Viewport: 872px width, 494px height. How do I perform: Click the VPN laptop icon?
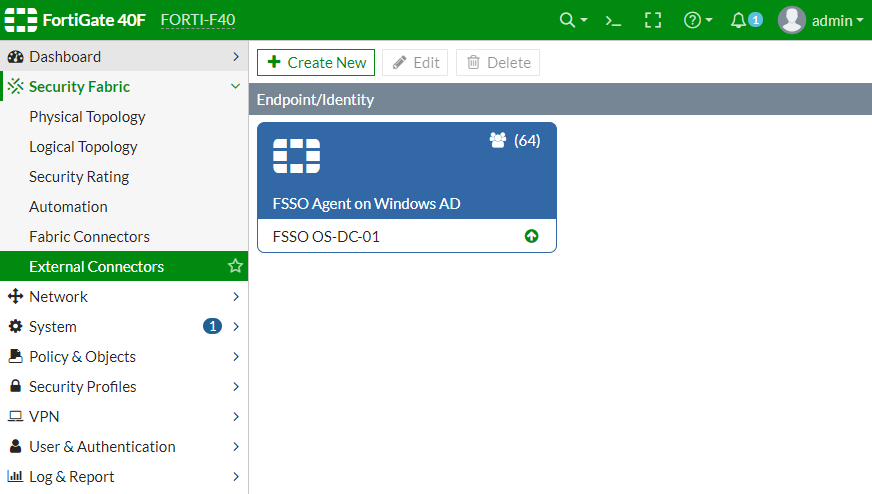[16, 416]
